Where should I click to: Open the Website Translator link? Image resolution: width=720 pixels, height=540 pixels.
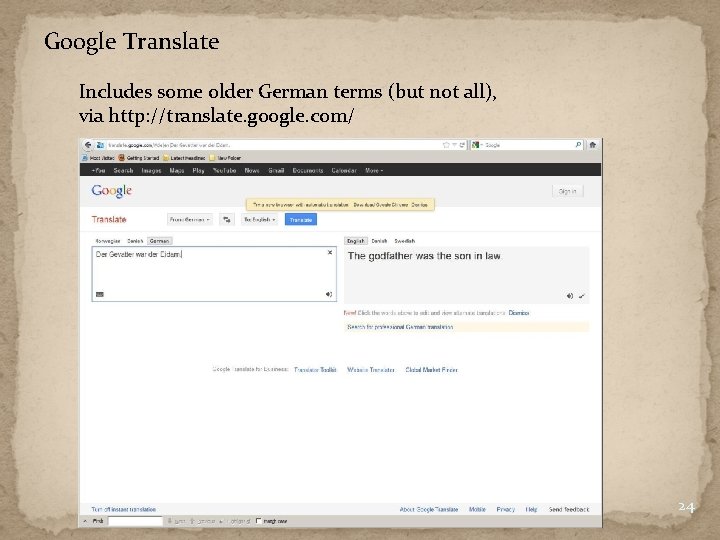click(371, 370)
